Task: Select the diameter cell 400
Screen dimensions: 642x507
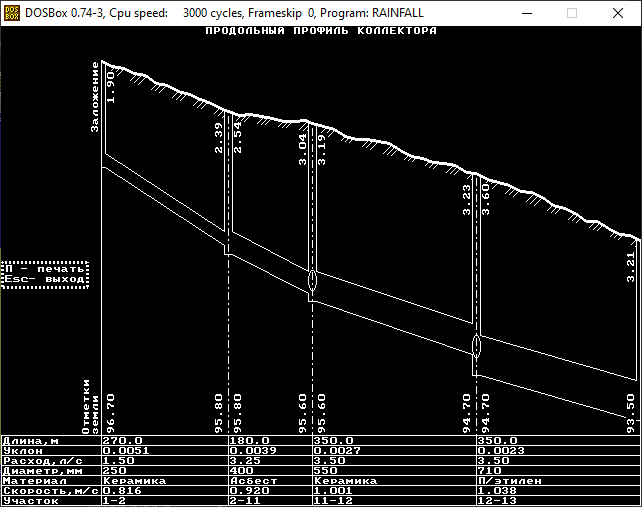Action: (x=242, y=471)
